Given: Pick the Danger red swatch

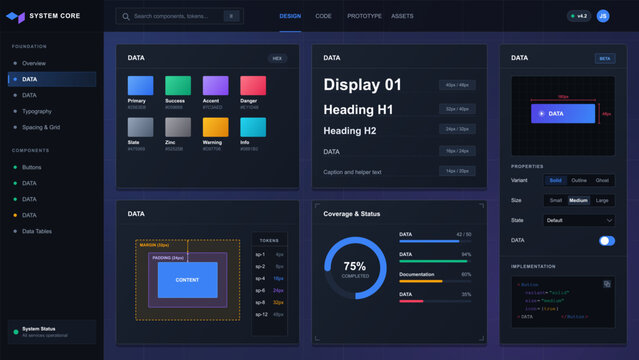Looking at the screenshot, I should coord(253,86).
